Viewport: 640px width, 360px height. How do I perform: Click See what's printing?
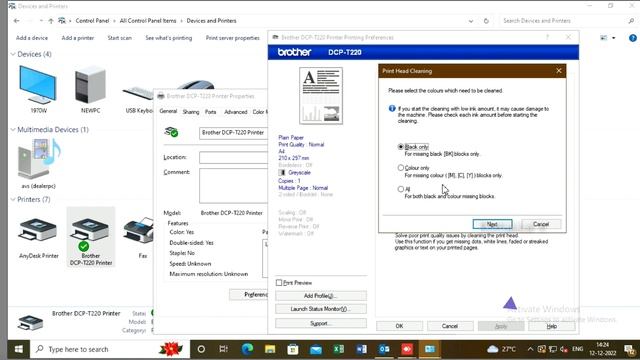pos(169,38)
